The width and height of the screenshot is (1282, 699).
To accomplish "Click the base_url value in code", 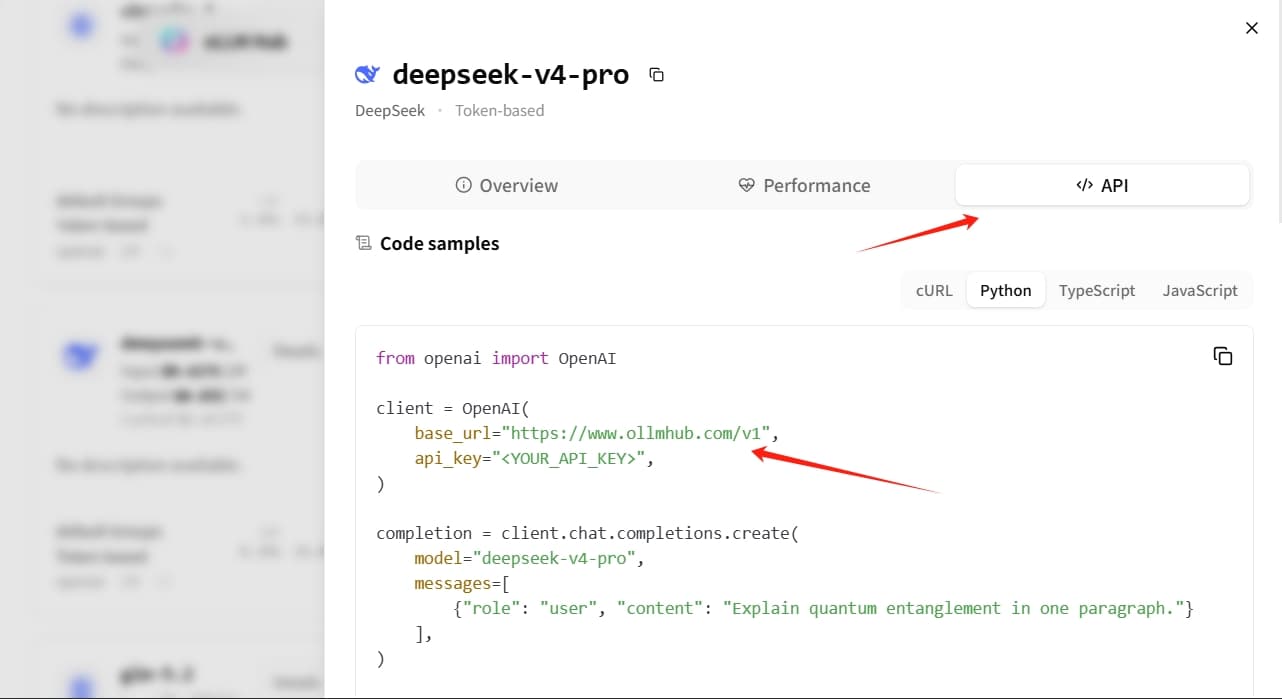I will click(x=636, y=433).
